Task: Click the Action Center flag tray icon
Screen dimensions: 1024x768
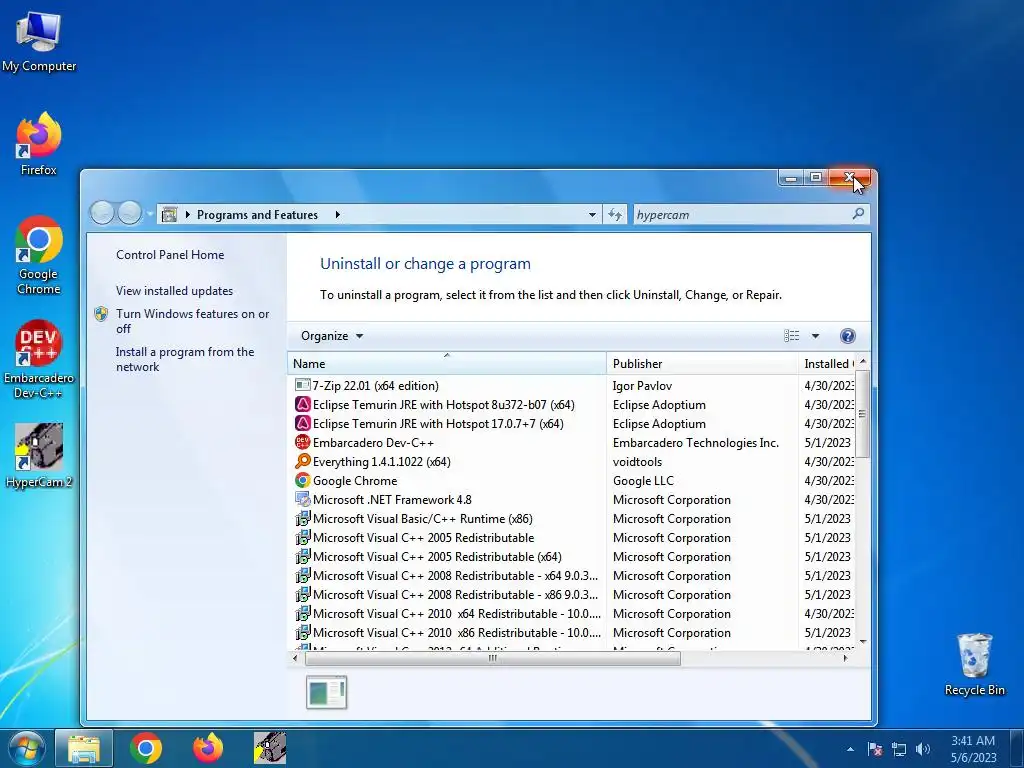Action: pyautogui.click(x=875, y=749)
